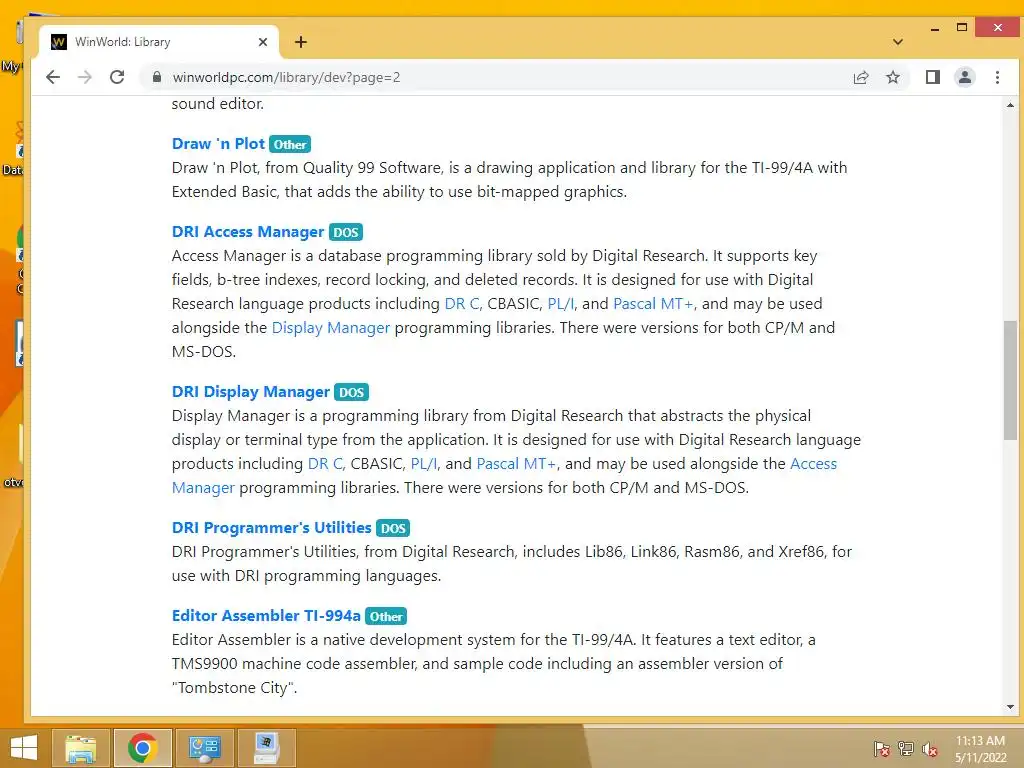Open network status in system tray

coord(905,748)
